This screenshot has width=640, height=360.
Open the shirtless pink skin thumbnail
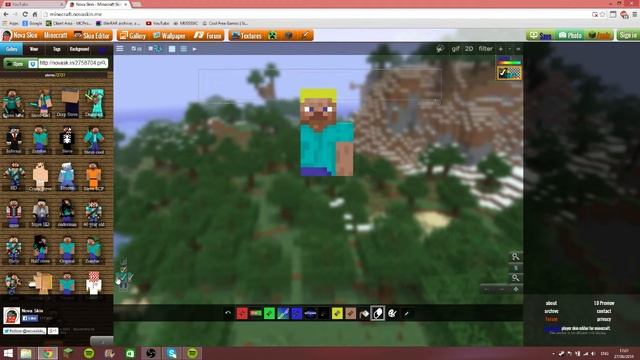pyautogui.click(x=40, y=176)
